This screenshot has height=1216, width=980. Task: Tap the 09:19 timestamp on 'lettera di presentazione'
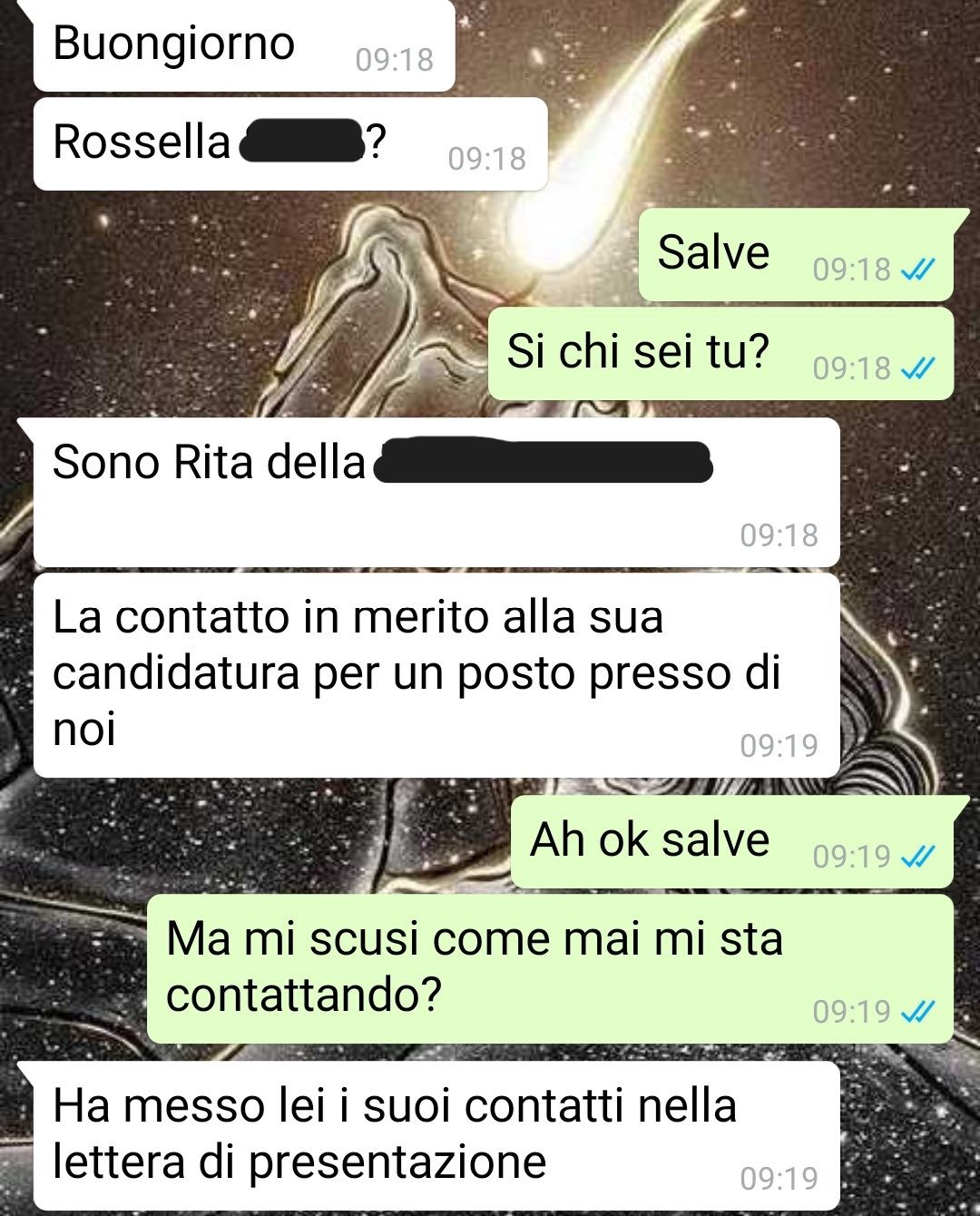779,1179
